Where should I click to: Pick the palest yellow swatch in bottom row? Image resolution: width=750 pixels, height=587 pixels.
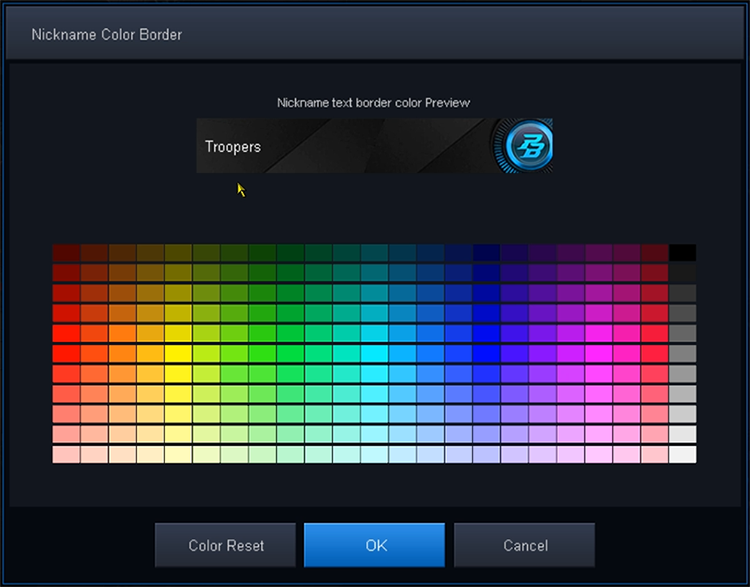[178, 454]
